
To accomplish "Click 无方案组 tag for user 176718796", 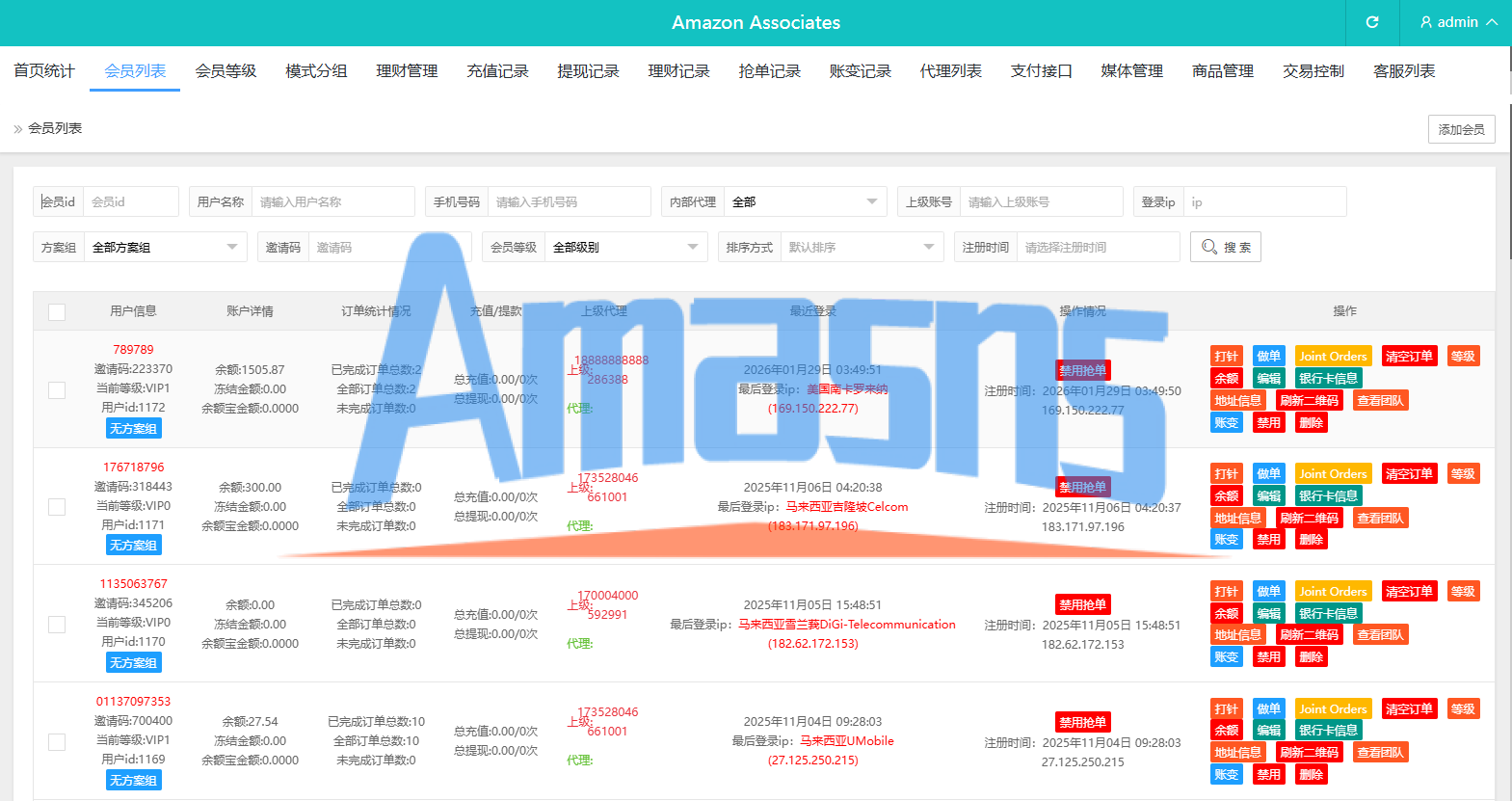I will click(133, 545).
